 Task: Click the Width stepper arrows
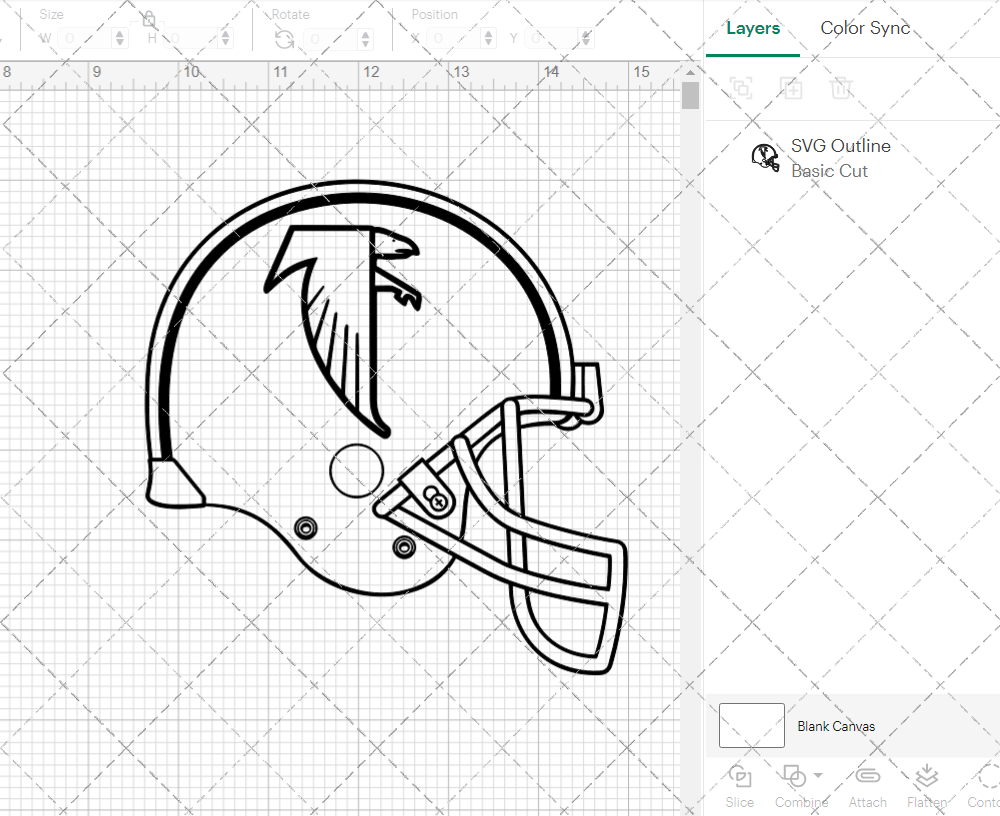point(120,38)
